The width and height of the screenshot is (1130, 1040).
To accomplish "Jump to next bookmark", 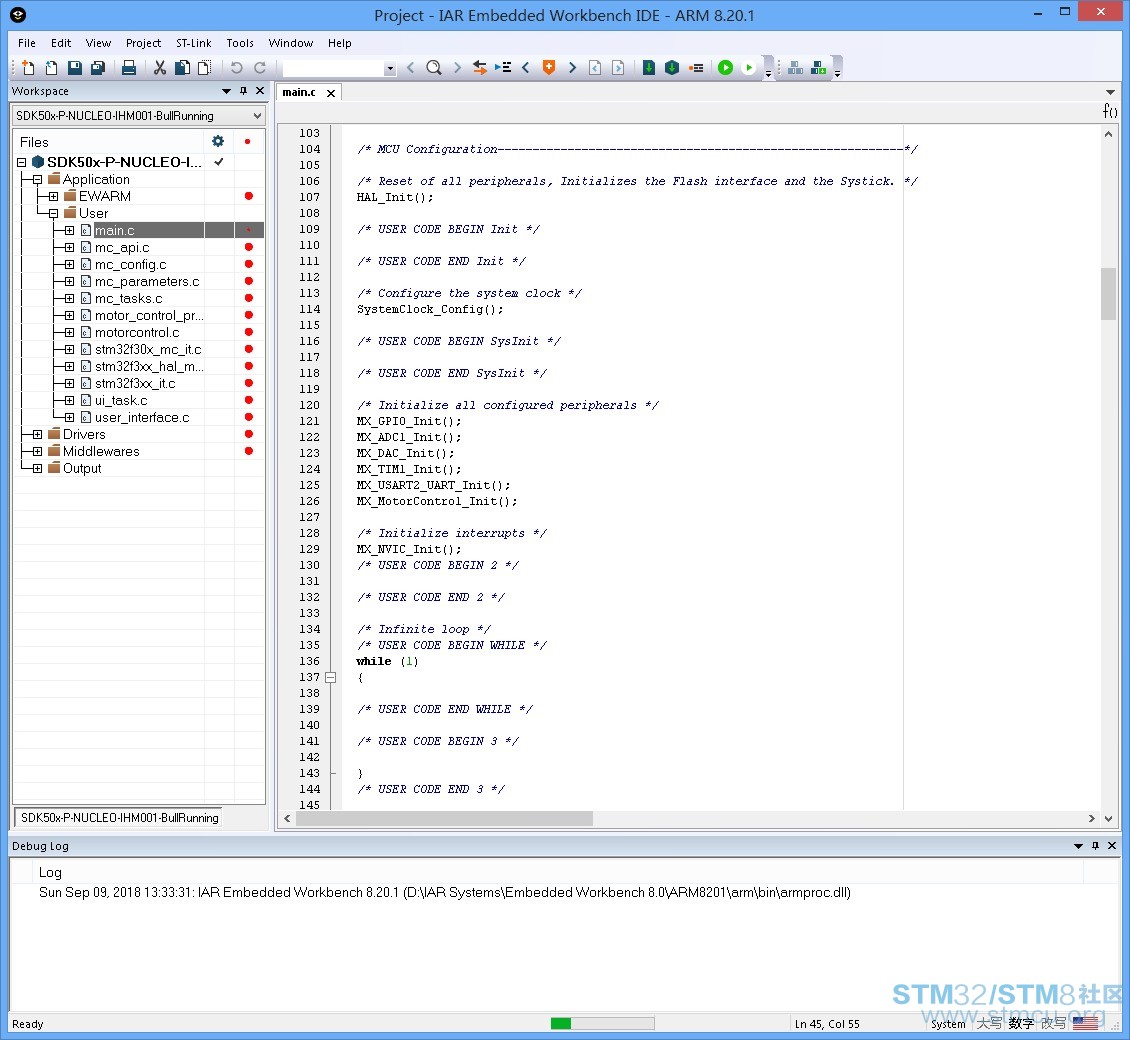I will pyautogui.click(x=572, y=68).
